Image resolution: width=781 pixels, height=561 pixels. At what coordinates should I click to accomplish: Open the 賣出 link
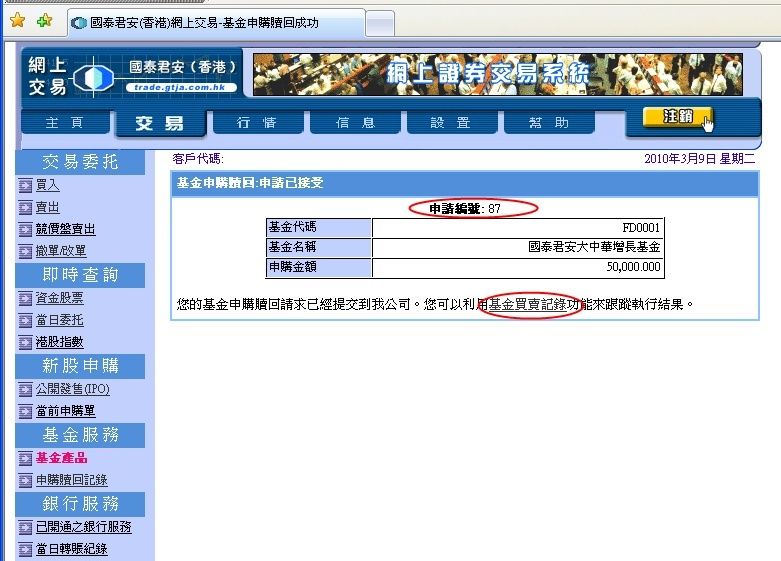point(48,207)
